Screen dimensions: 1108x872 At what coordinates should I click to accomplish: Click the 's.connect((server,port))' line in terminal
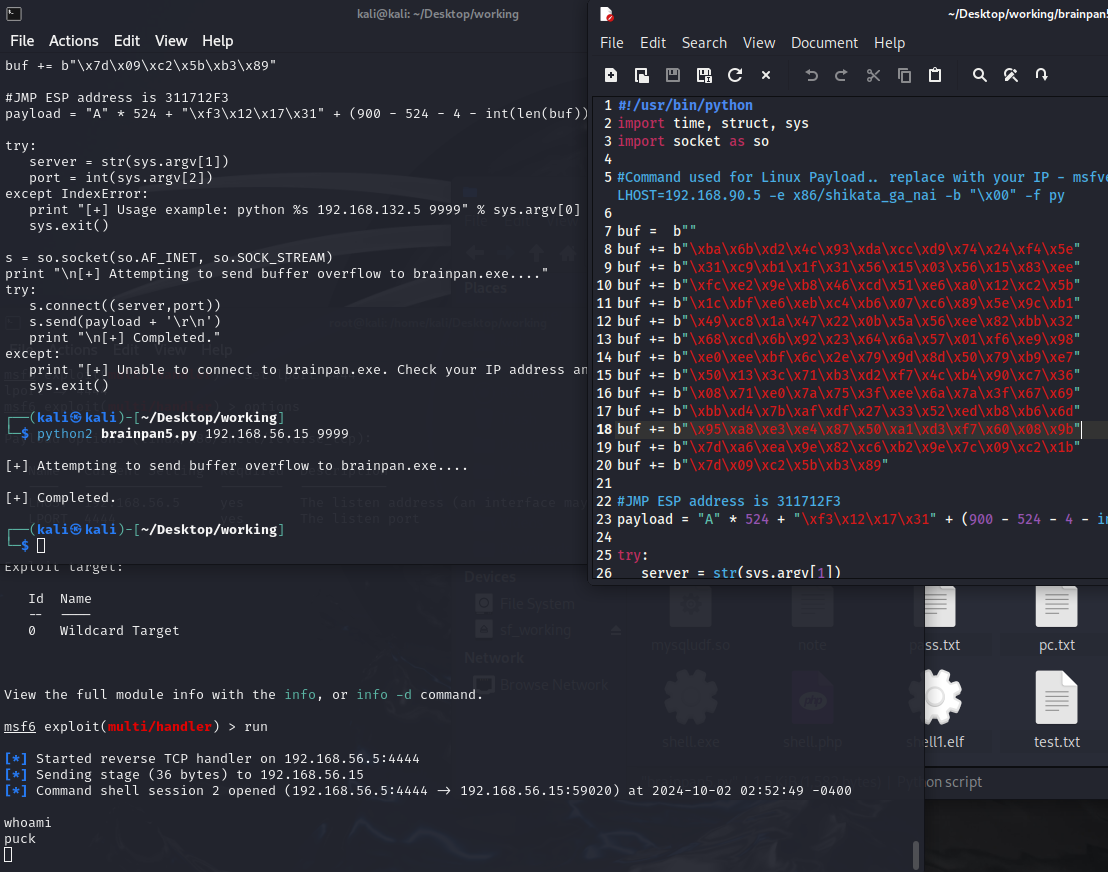(x=125, y=306)
